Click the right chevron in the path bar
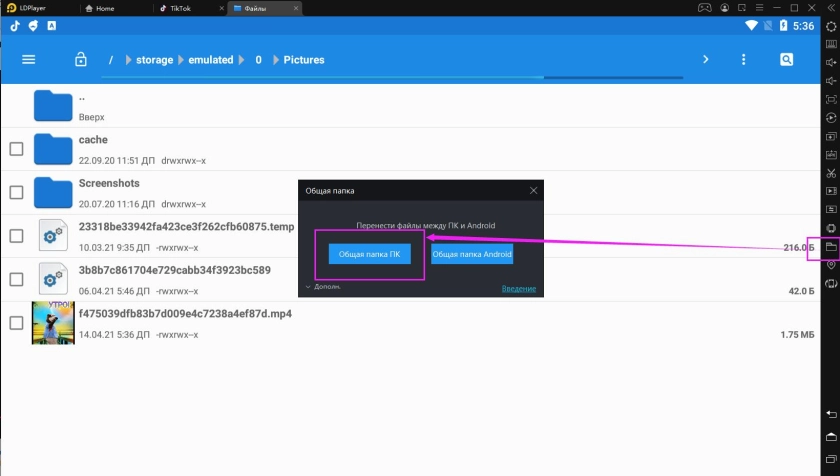Viewport: 840px width, 476px height. coord(705,60)
